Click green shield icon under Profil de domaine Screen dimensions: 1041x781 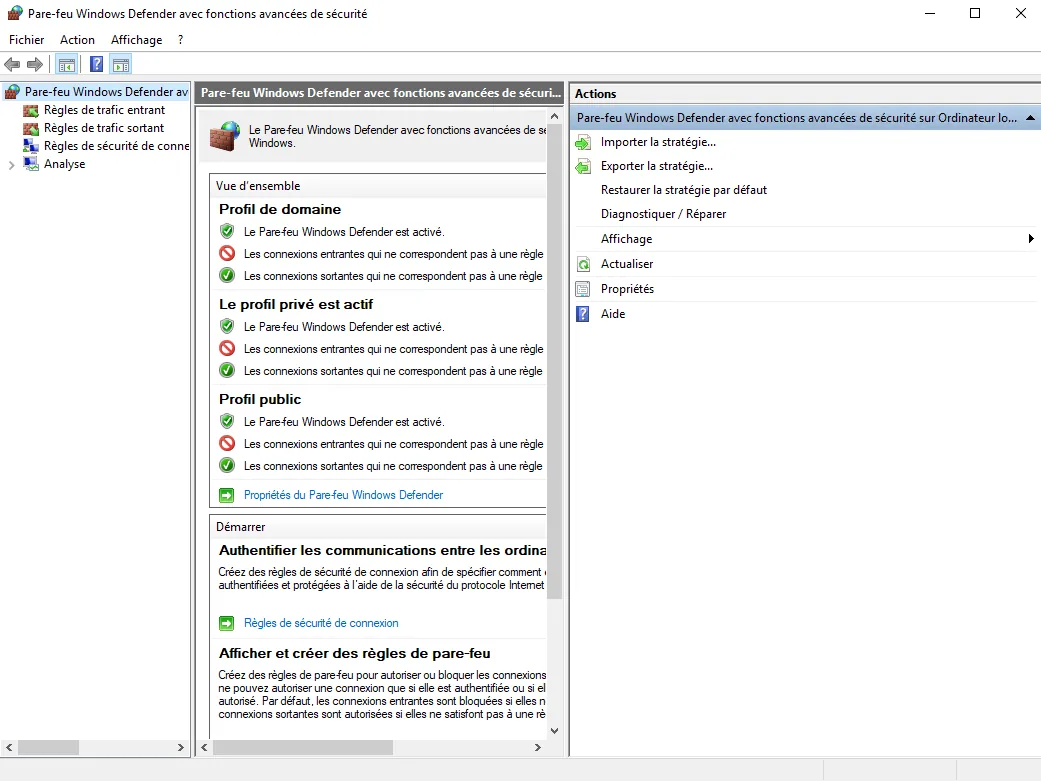pos(227,231)
